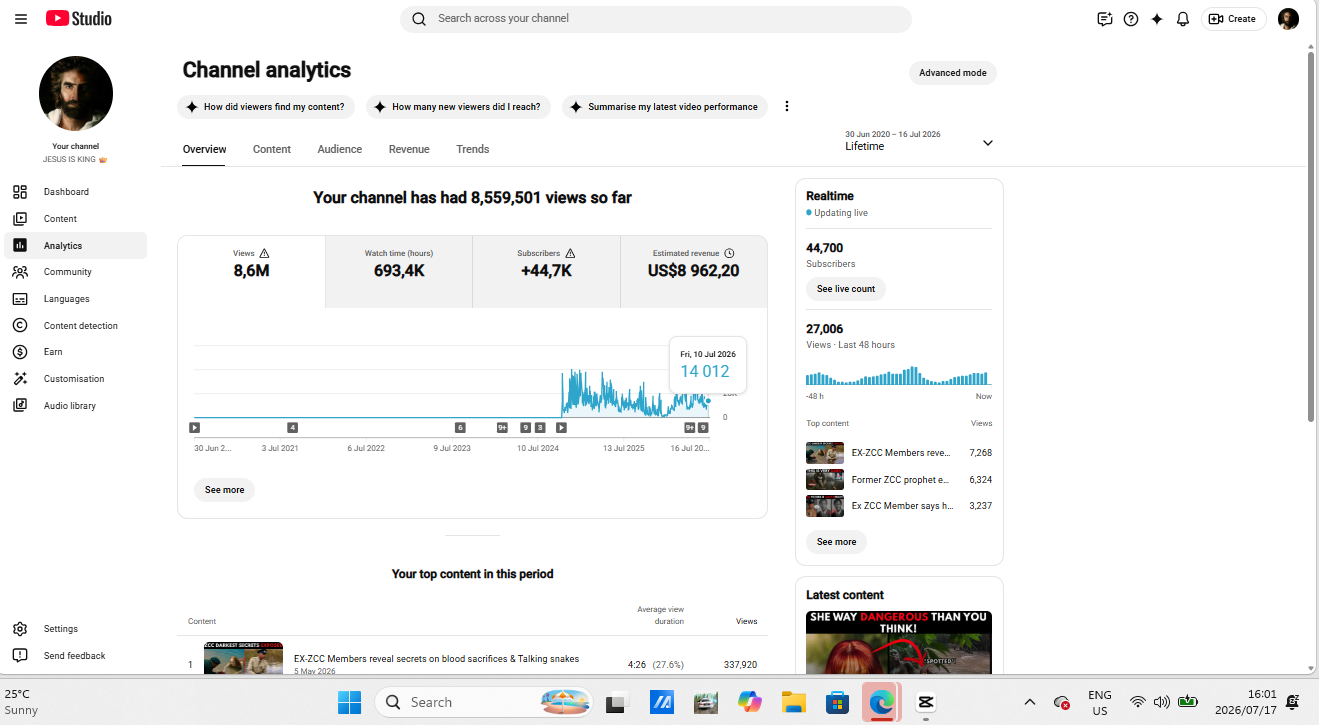Select the Views 8,6M metric card
This screenshot has height=725, width=1319.
point(251,272)
